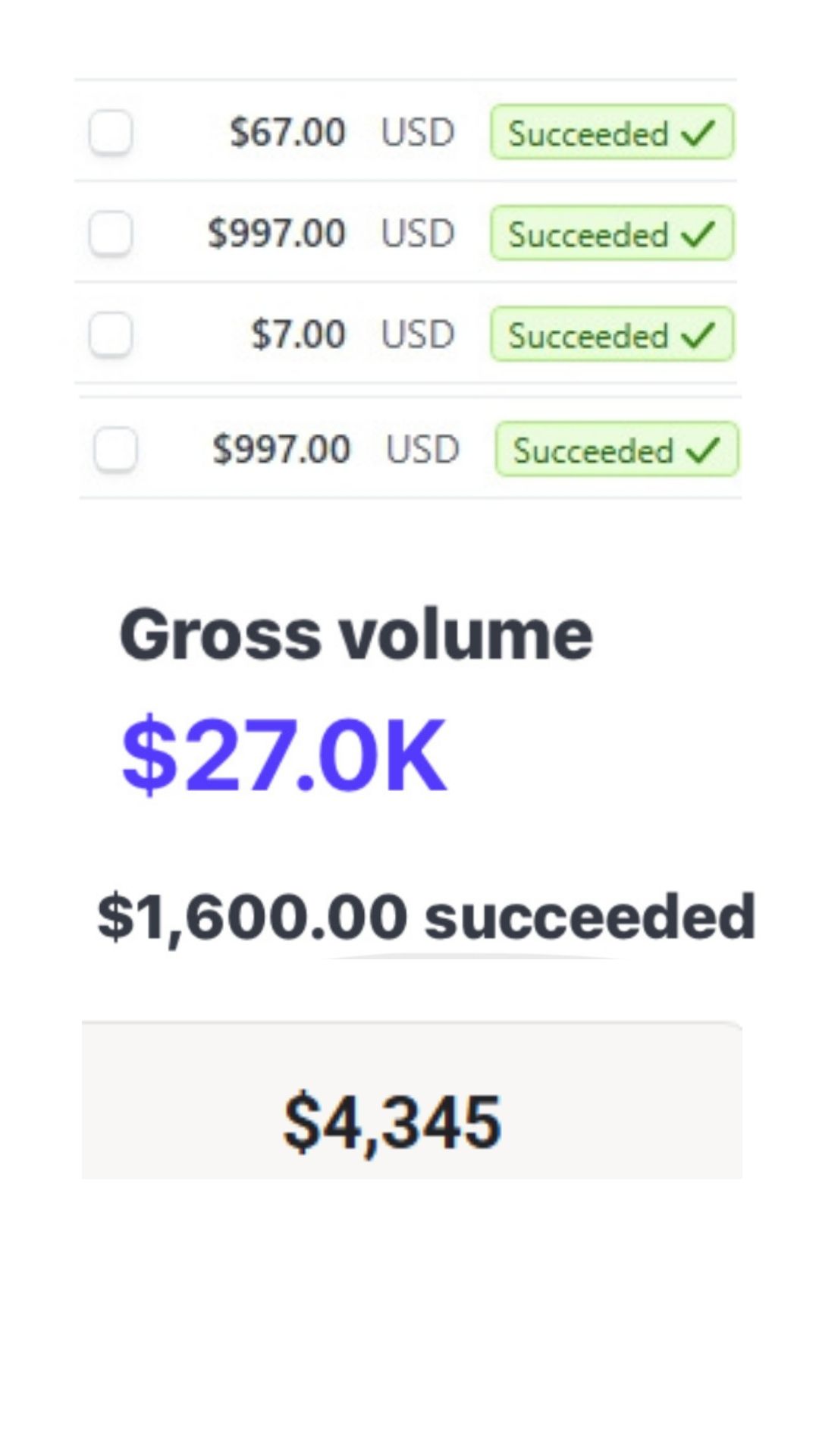Viewport: 819px width, 1456px height.
Task: Select the checkbox beside the $7.00 payment
Action: 111,334
